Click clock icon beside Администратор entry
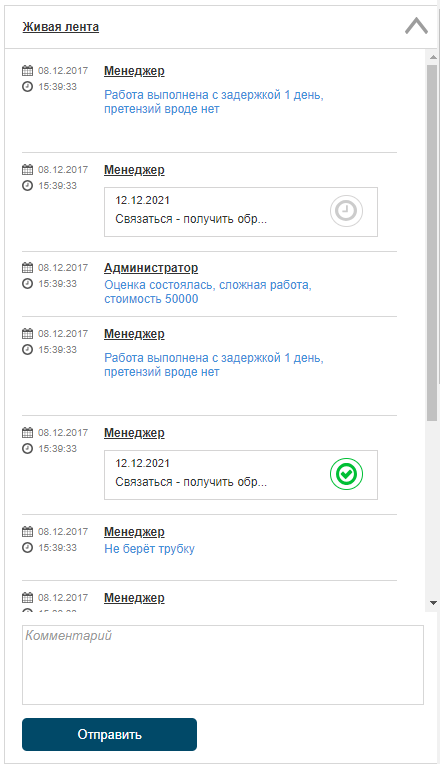The image size is (440, 764). [x=28, y=283]
